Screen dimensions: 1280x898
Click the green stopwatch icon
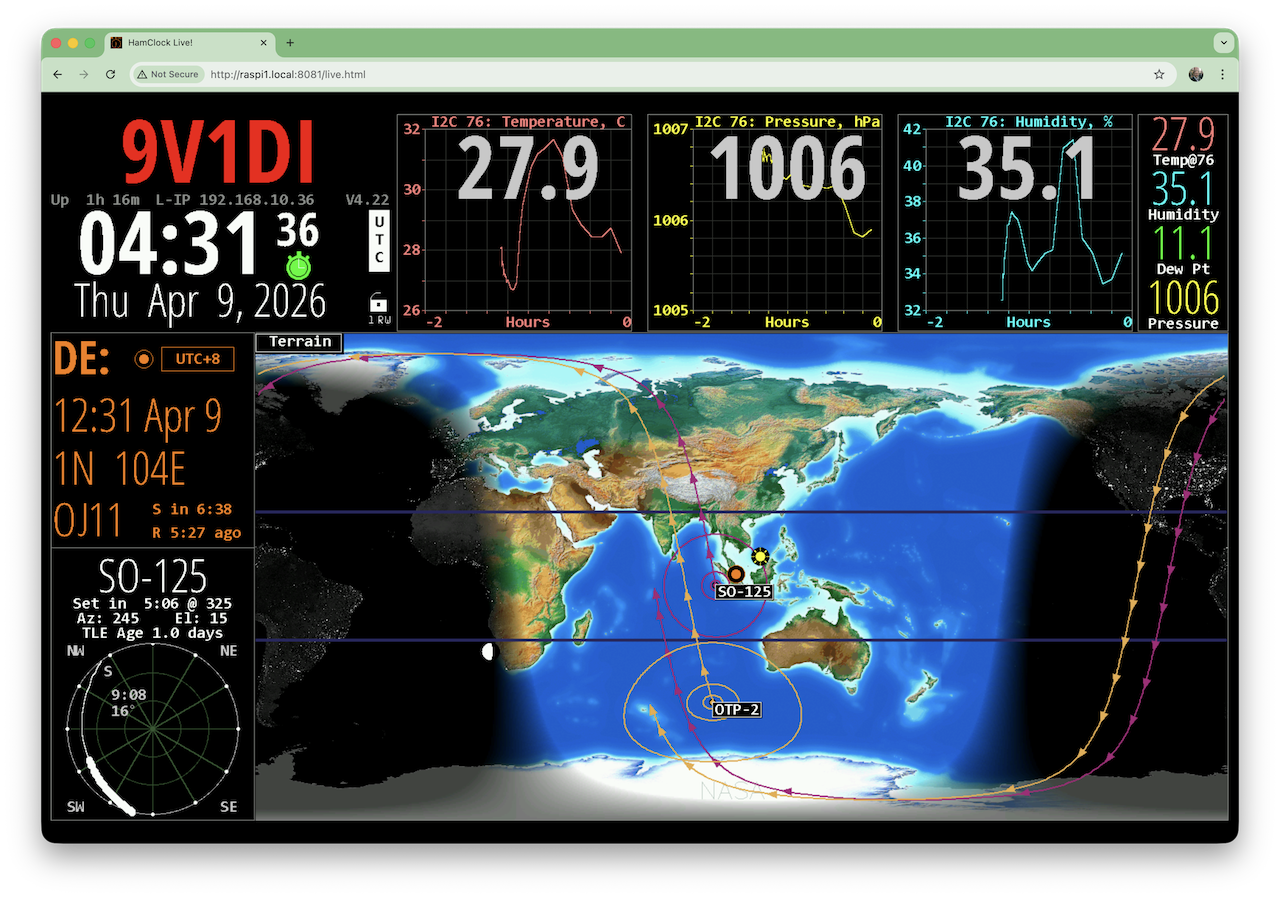pyautogui.click(x=298, y=266)
